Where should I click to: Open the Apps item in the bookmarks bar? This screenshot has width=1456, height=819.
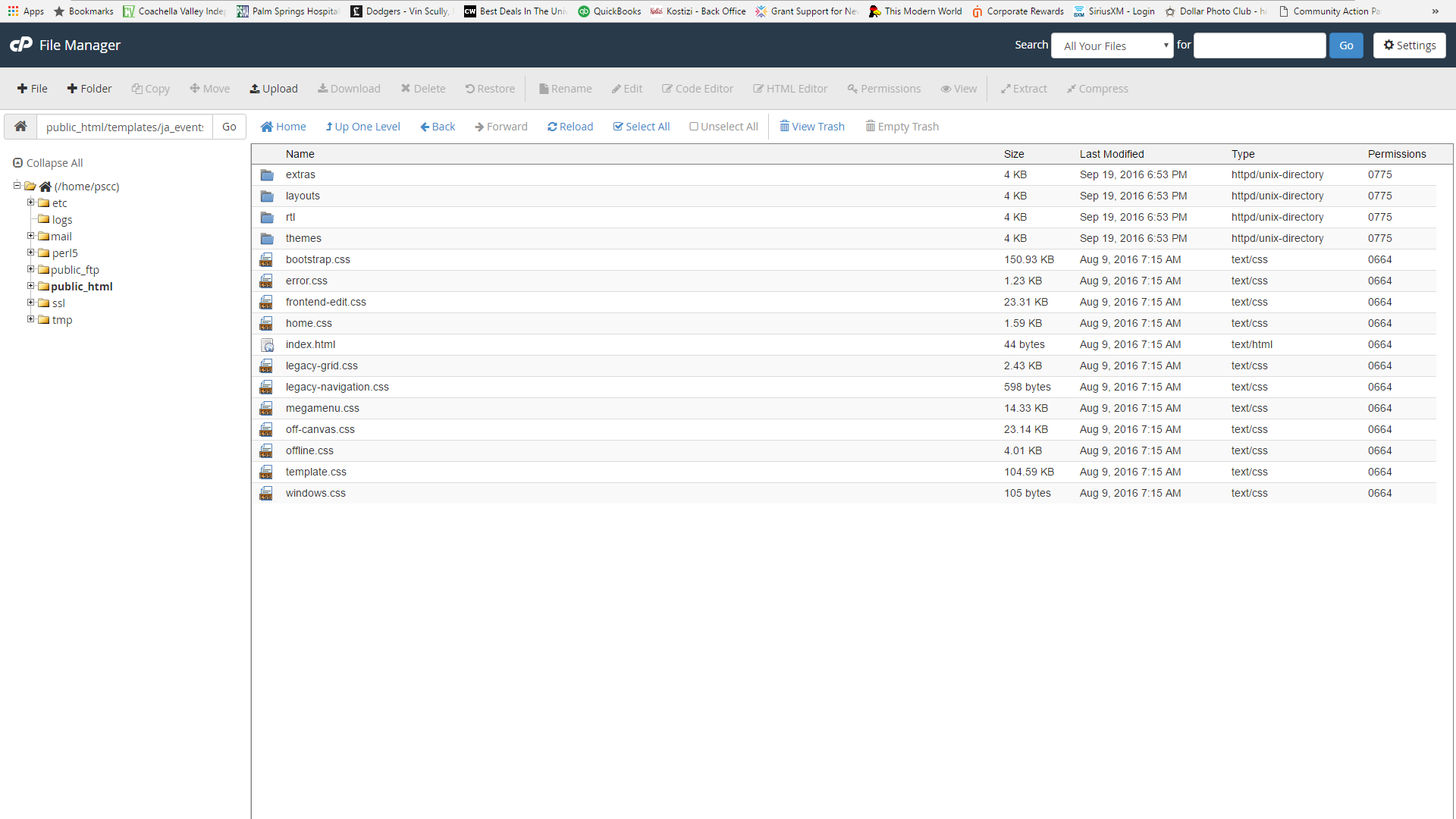(26, 11)
